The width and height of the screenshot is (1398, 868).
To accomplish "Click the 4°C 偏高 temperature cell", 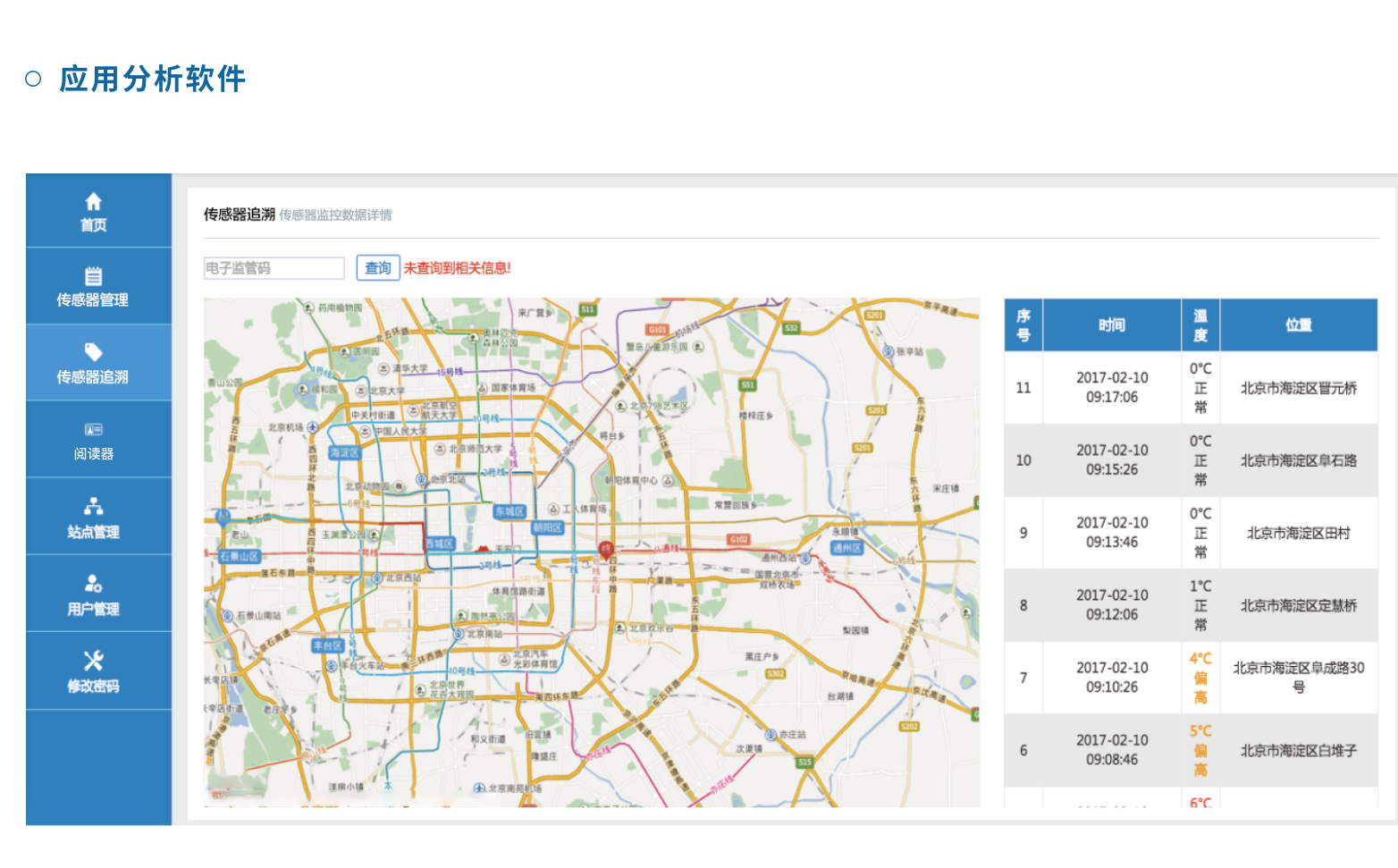I will [x=1200, y=678].
